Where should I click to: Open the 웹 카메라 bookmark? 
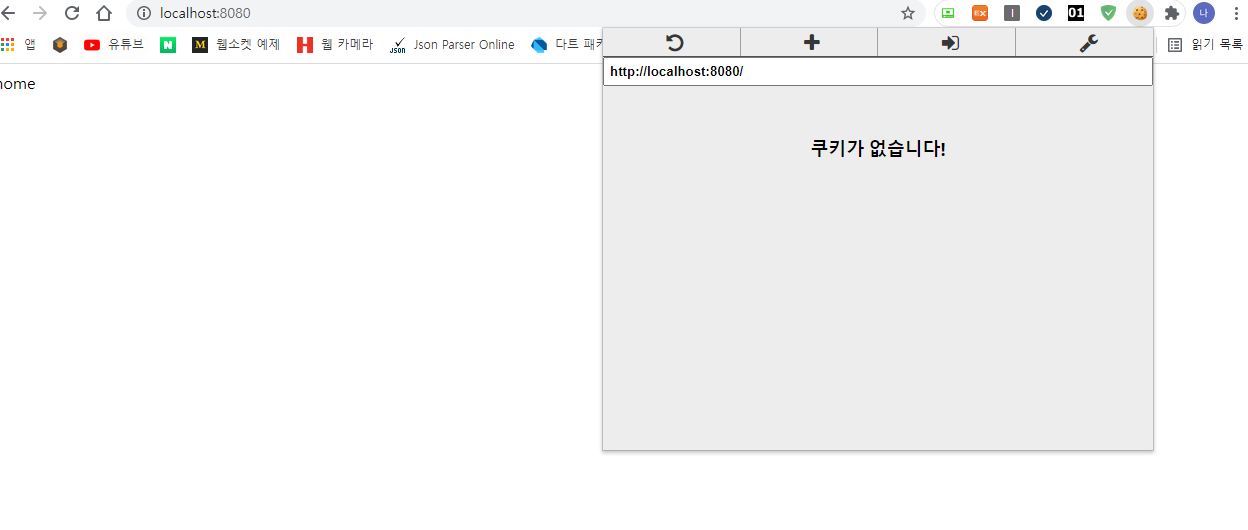(x=335, y=44)
